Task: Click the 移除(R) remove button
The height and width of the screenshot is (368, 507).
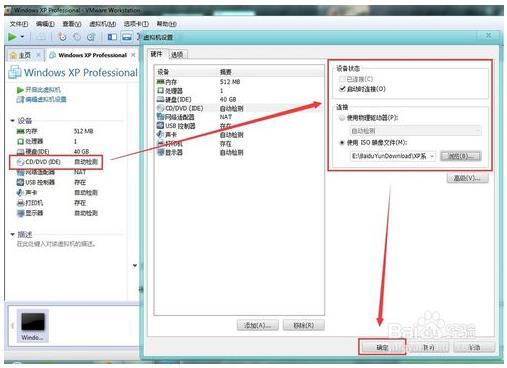Action: click(304, 325)
